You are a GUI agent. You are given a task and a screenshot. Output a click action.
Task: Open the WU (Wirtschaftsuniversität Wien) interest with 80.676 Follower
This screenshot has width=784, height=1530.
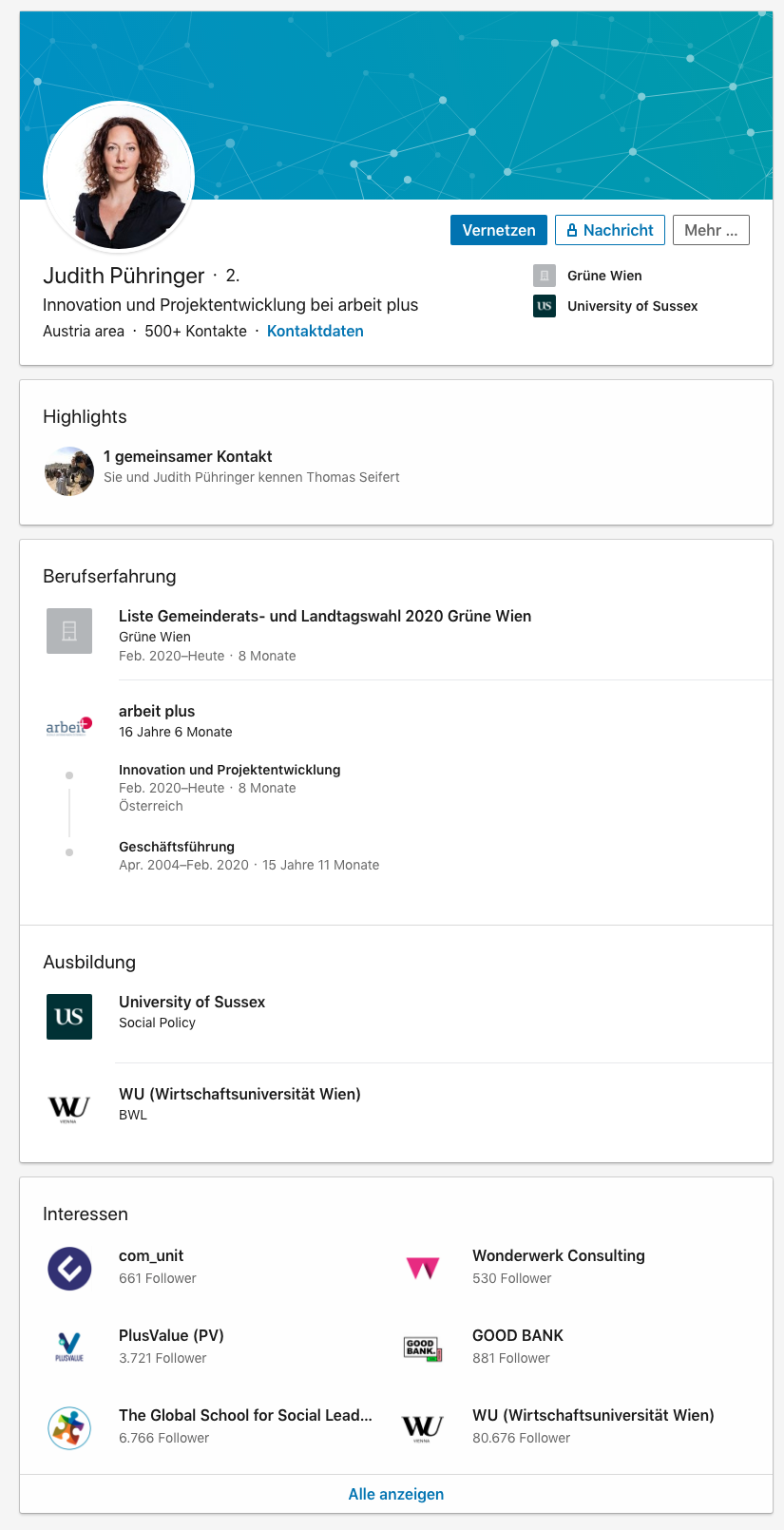tap(593, 1425)
